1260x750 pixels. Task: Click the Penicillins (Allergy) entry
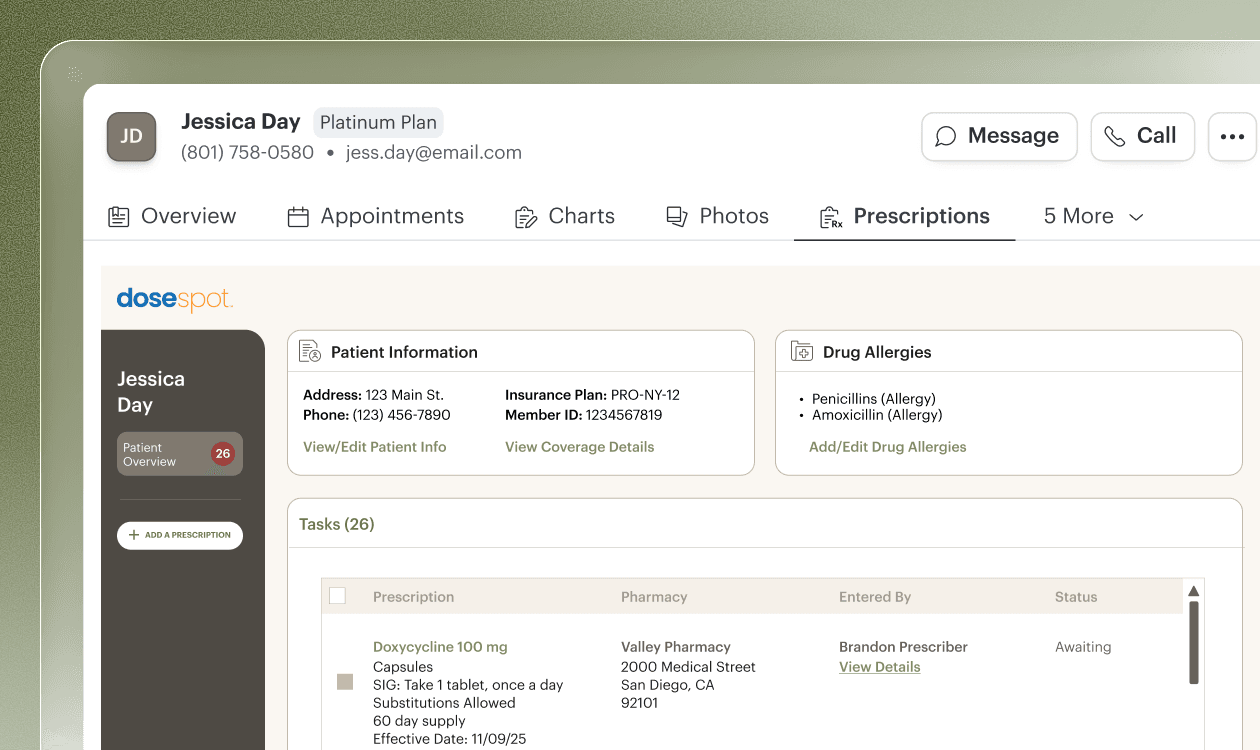(874, 399)
